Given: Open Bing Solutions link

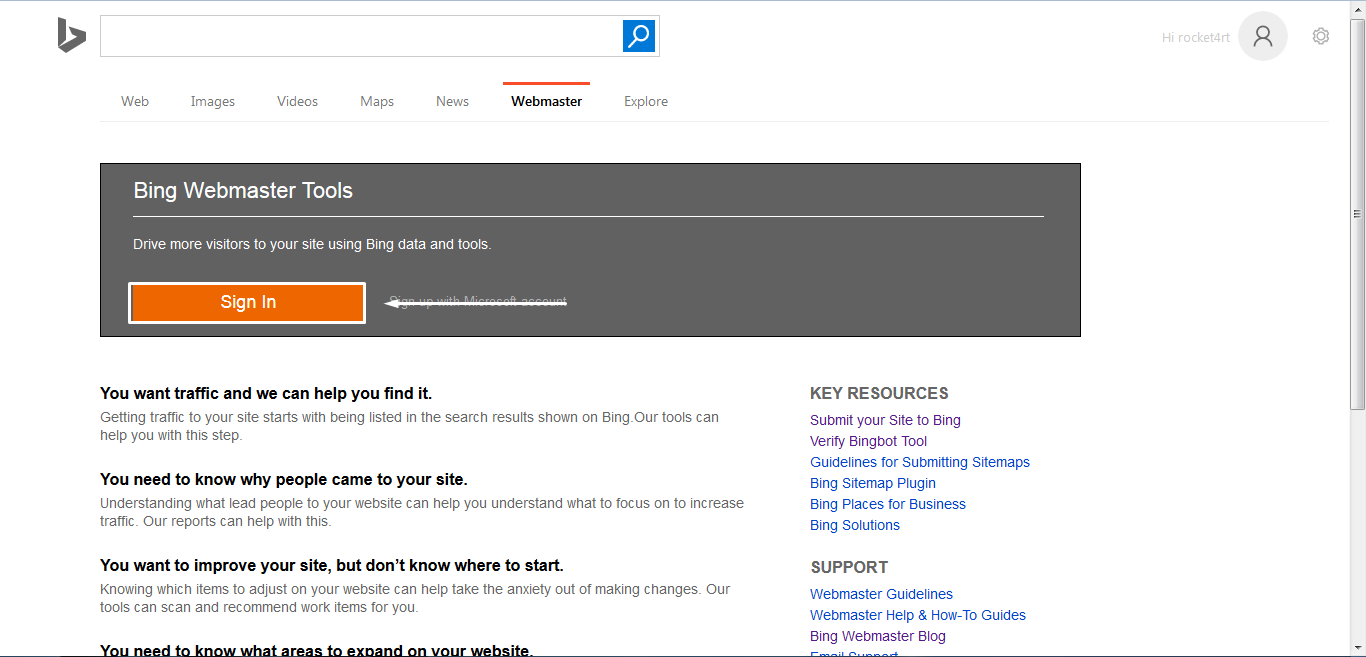Looking at the screenshot, I should (855, 525).
